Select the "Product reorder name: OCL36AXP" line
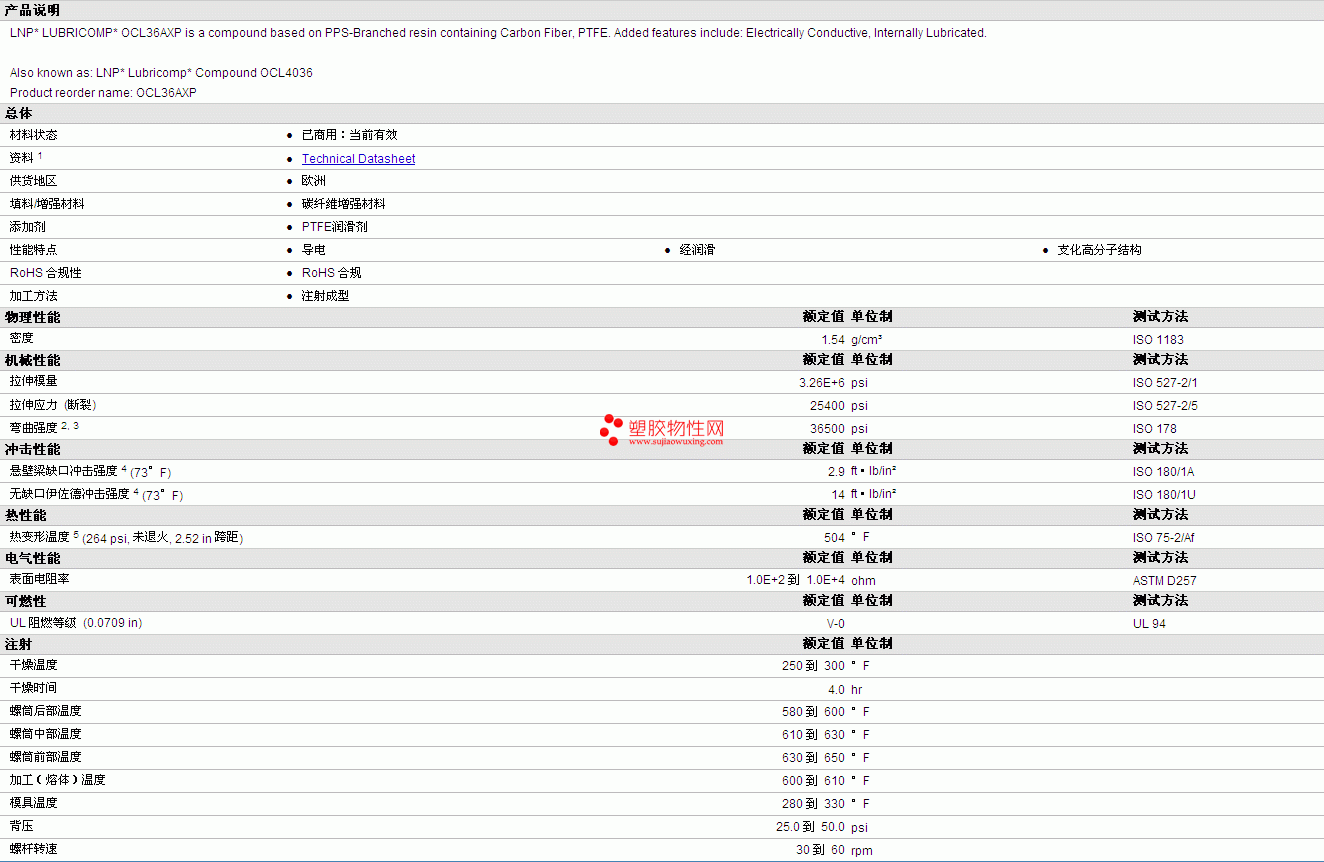The width and height of the screenshot is (1324, 862). [x=103, y=93]
